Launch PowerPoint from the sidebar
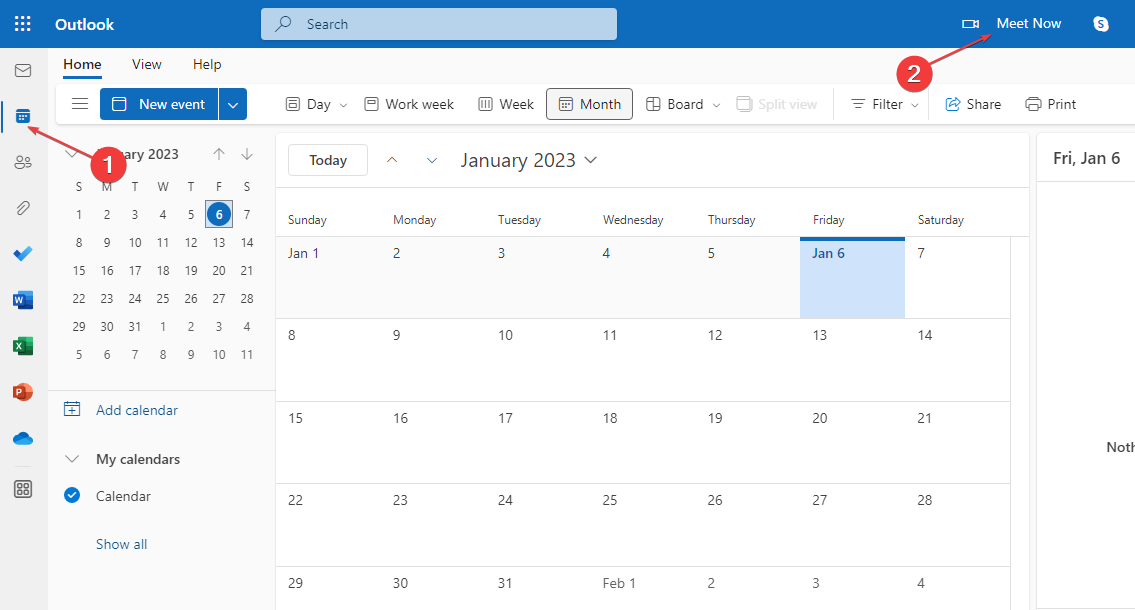This screenshot has width=1135, height=610. click(23, 392)
